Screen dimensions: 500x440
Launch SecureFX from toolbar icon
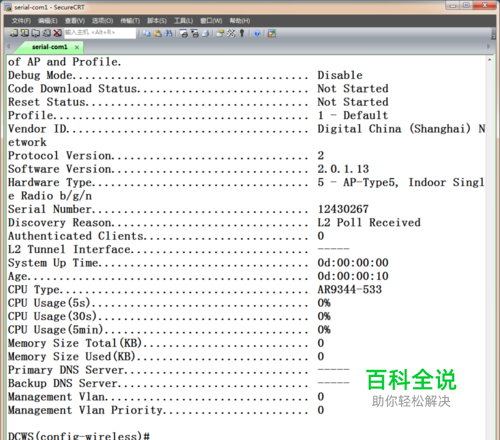tap(272, 33)
